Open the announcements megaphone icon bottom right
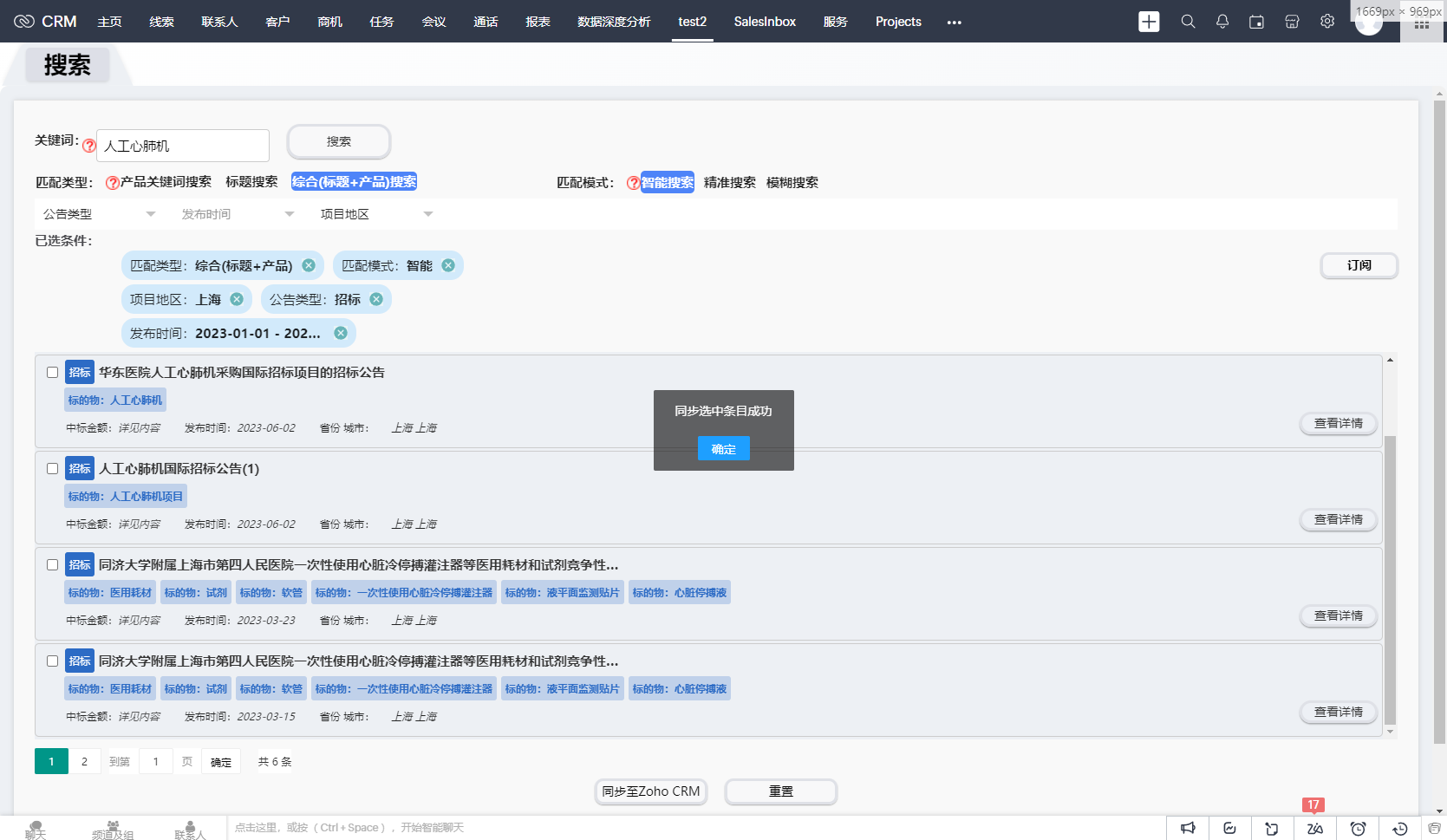Screen dimensions: 1447x840 (1189, 828)
